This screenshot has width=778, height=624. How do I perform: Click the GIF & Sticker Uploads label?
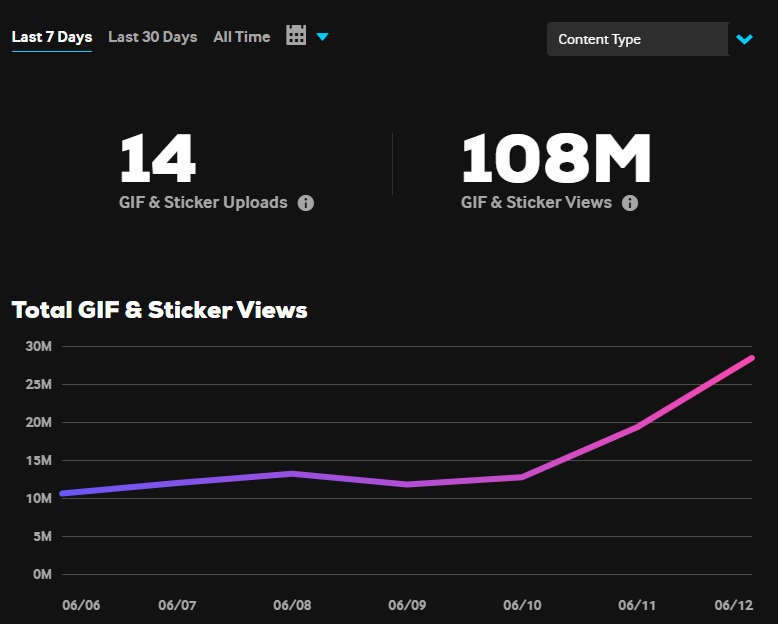coord(203,202)
